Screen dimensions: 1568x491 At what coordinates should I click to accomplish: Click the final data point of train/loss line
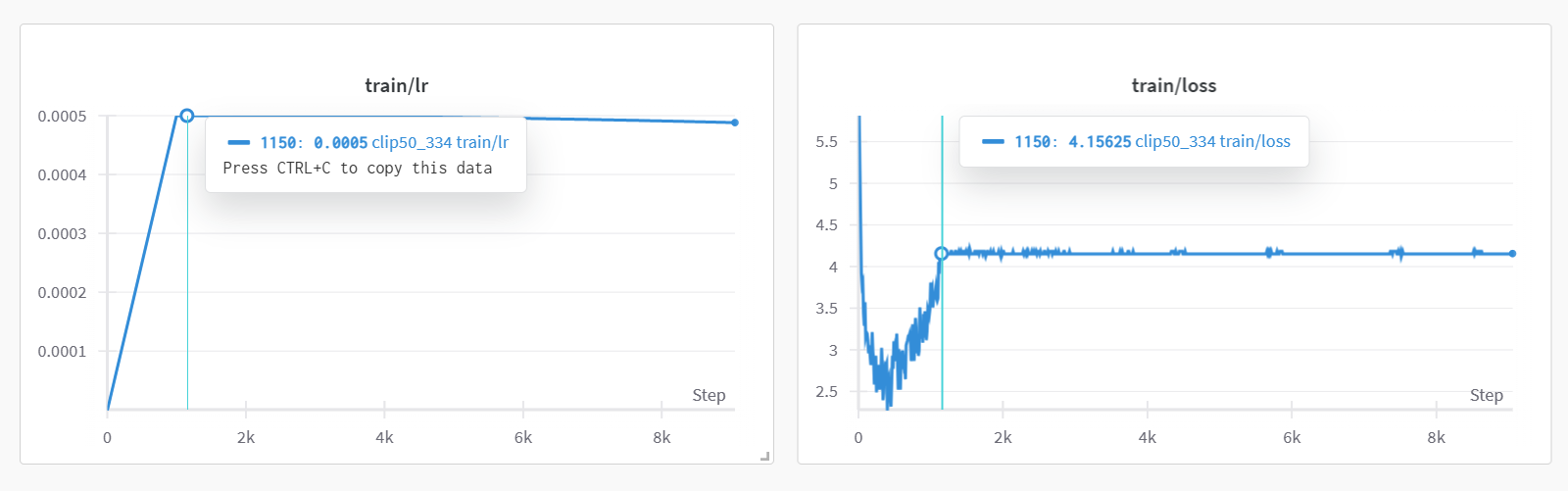[1513, 254]
